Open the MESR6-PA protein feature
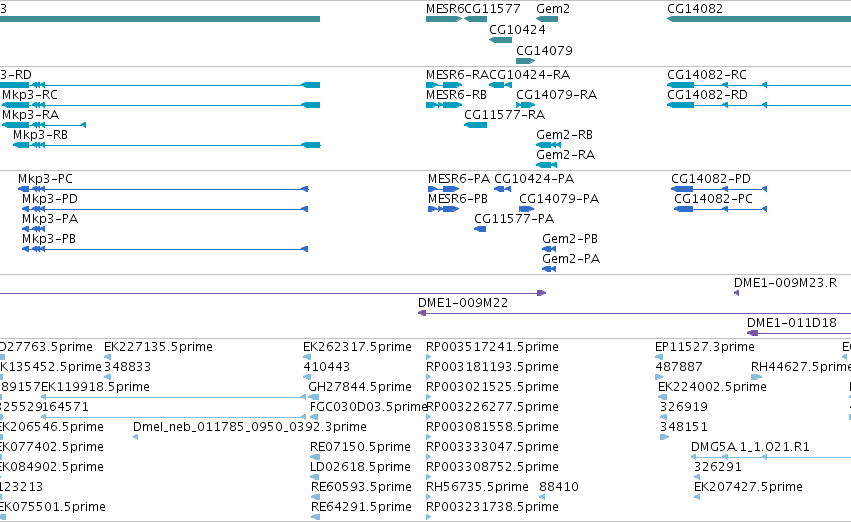This screenshot has height=522, width=851. [443, 189]
